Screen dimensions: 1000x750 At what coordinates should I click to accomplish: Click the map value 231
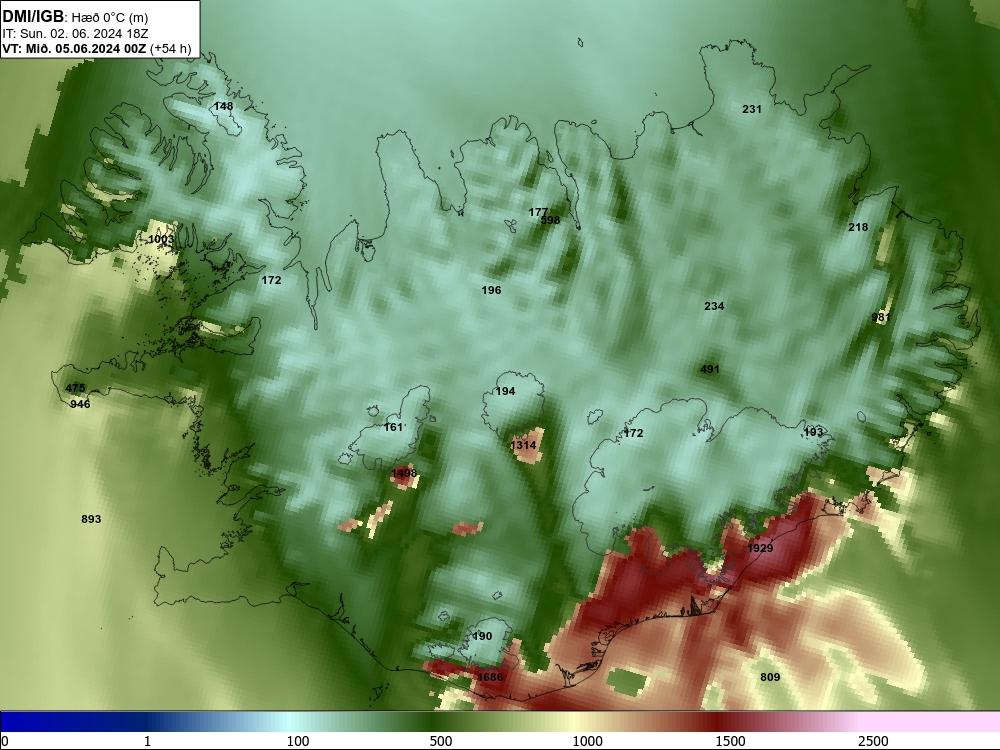tap(752, 109)
